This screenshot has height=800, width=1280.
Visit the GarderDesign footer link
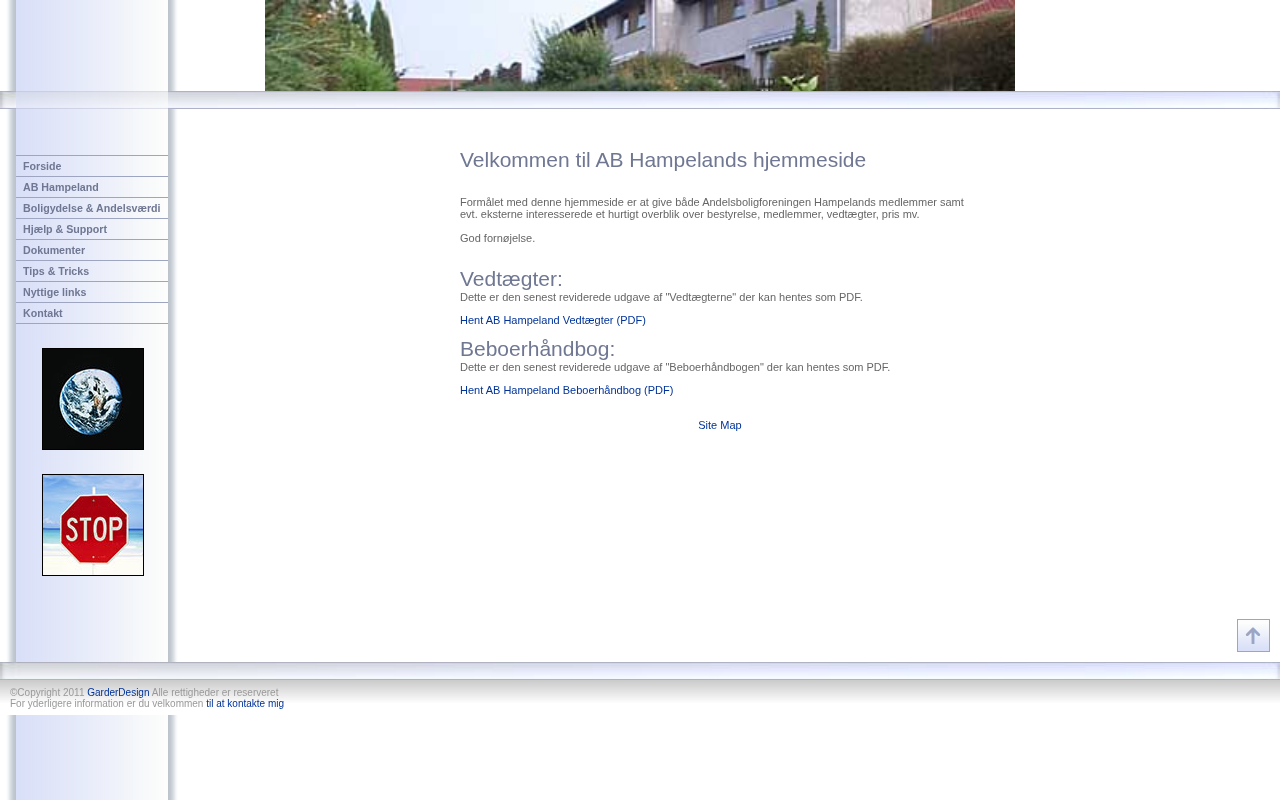click(118, 692)
